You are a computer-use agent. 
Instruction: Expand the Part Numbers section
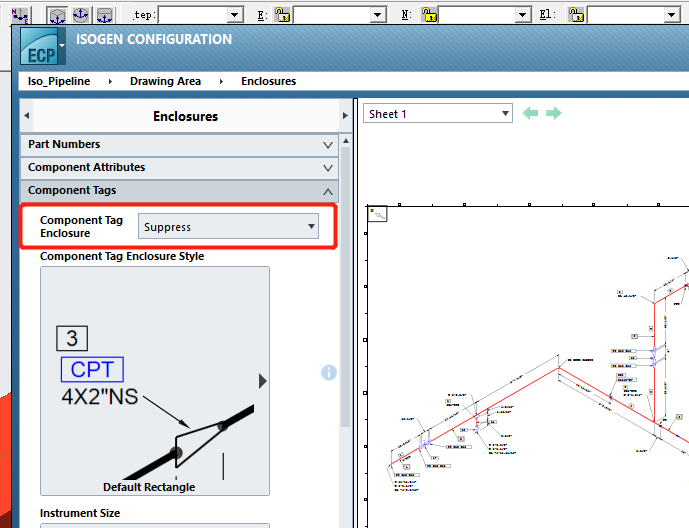click(x=179, y=145)
